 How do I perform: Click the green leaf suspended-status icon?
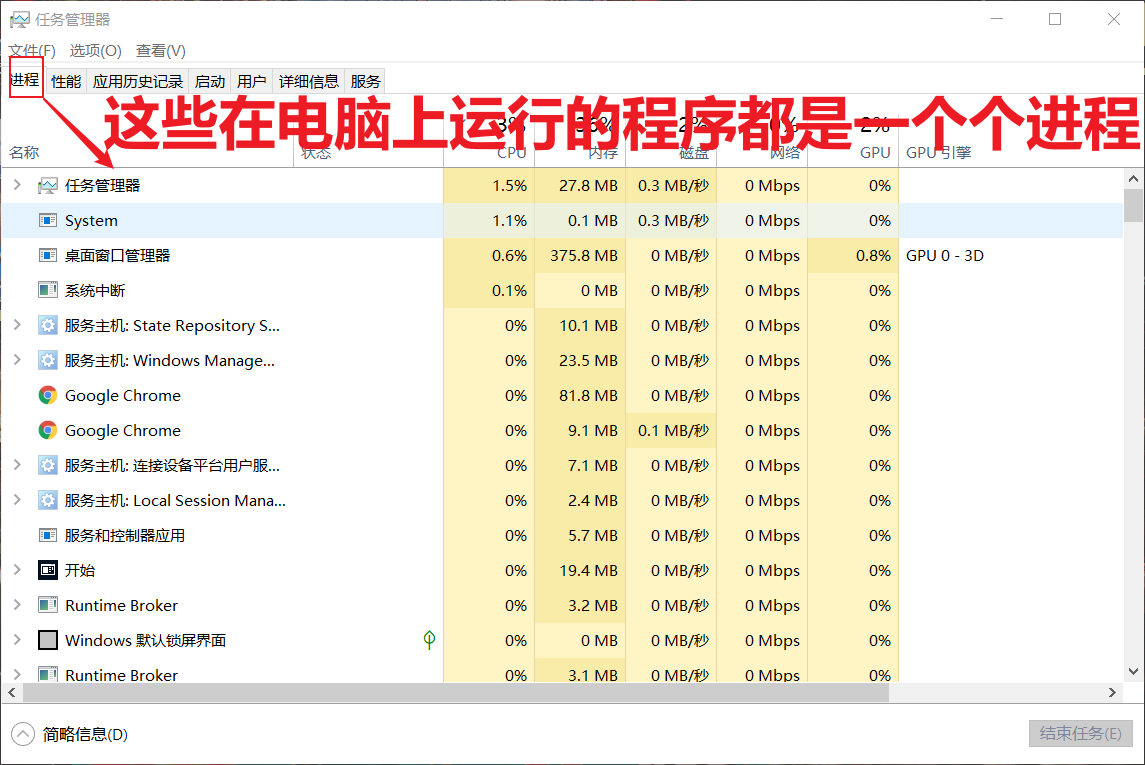[x=429, y=640]
